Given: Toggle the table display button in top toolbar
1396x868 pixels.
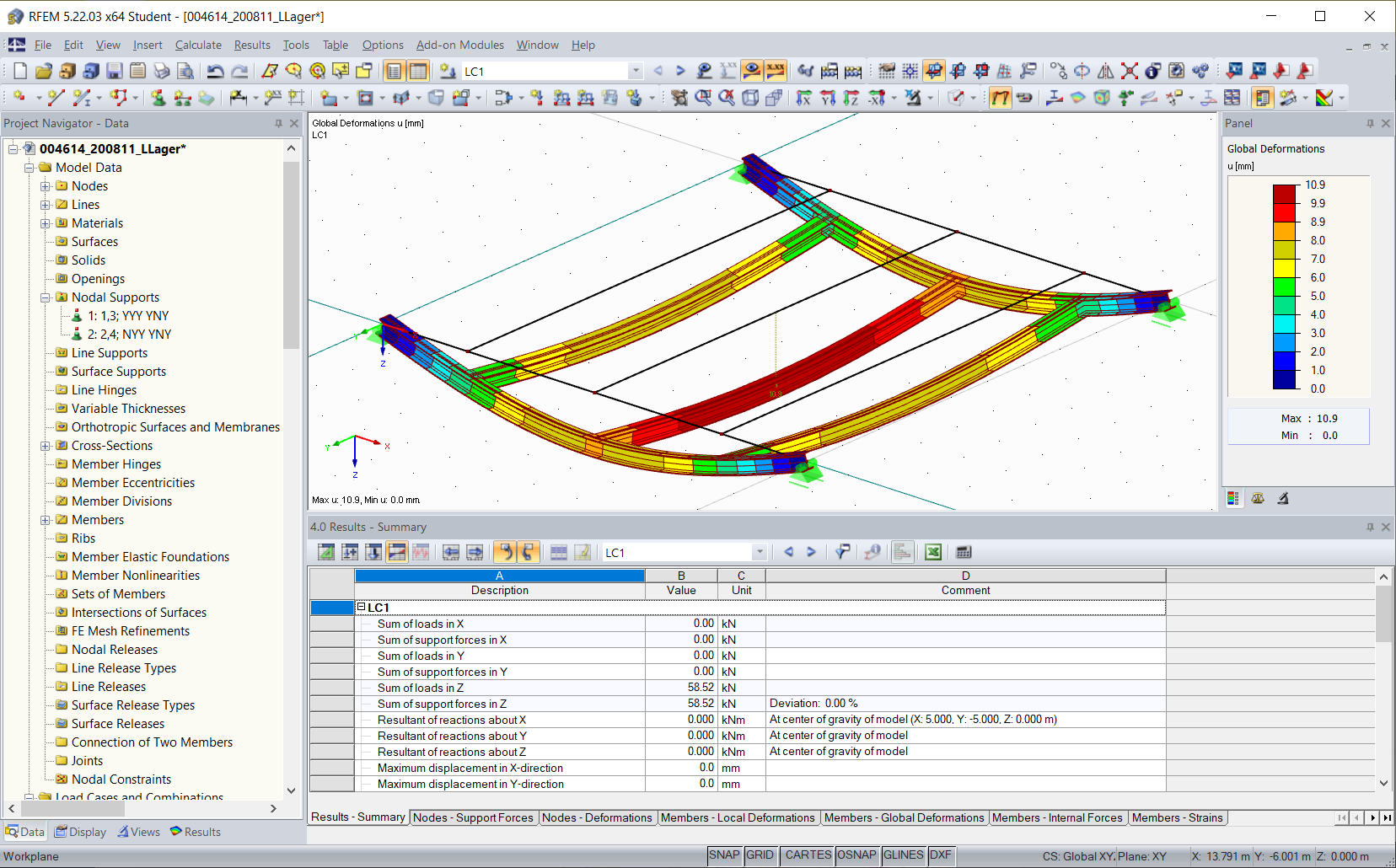Looking at the screenshot, I should coord(418,71).
